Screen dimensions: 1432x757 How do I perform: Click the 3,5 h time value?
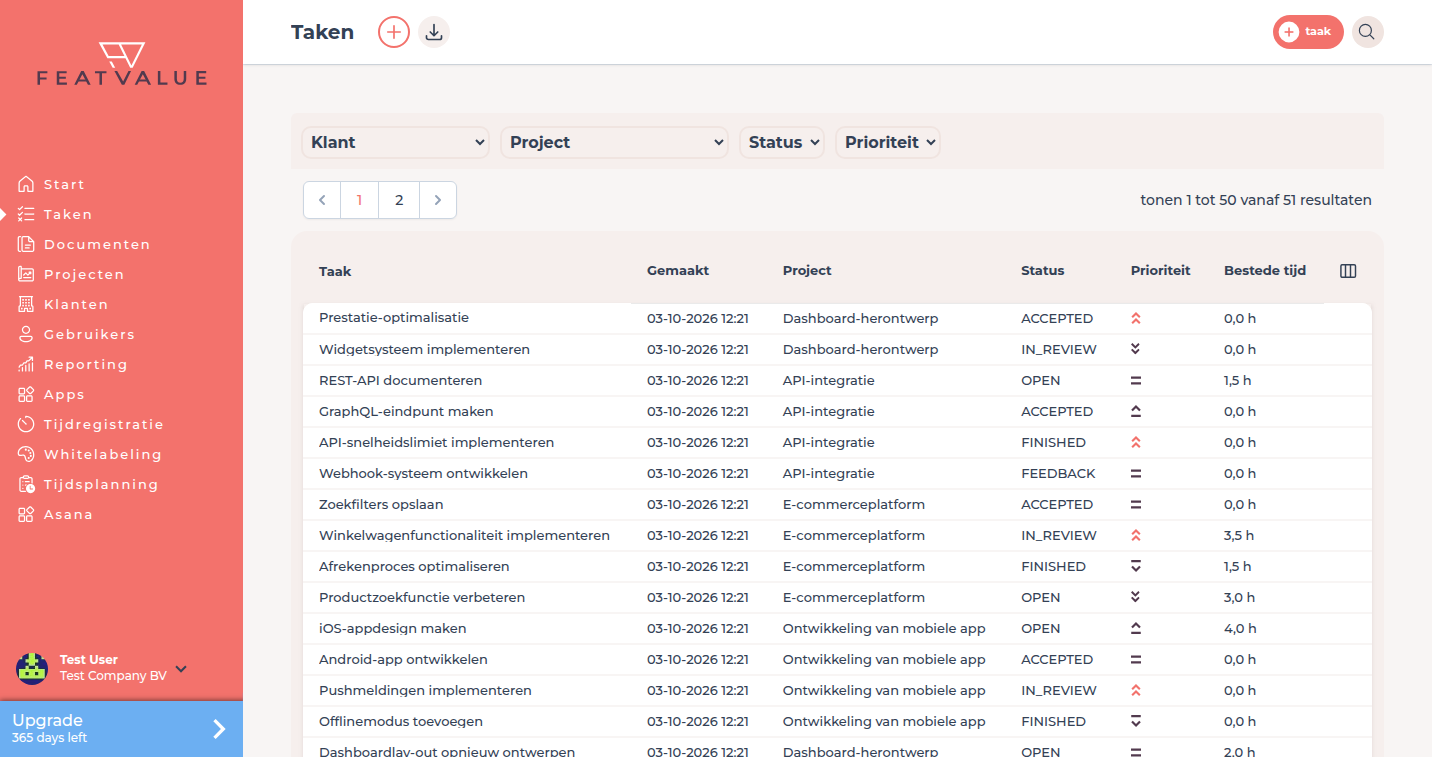[x=1239, y=535]
